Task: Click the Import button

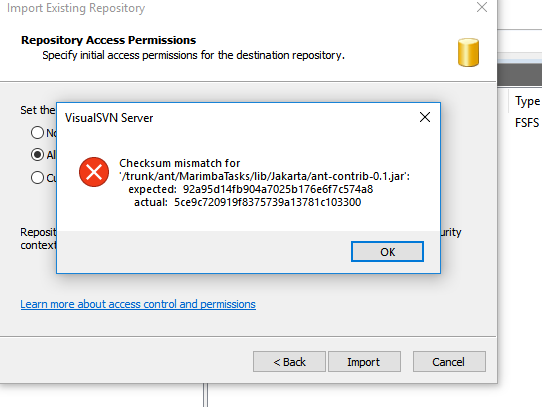Action: pos(364,362)
